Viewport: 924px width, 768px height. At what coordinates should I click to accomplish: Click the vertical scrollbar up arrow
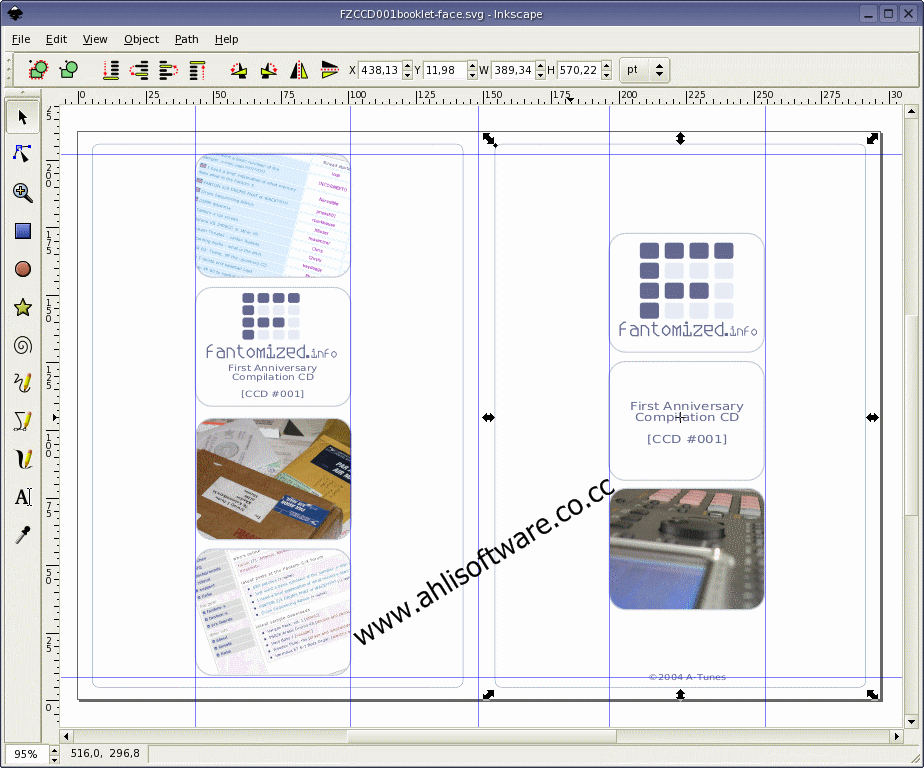point(911,111)
